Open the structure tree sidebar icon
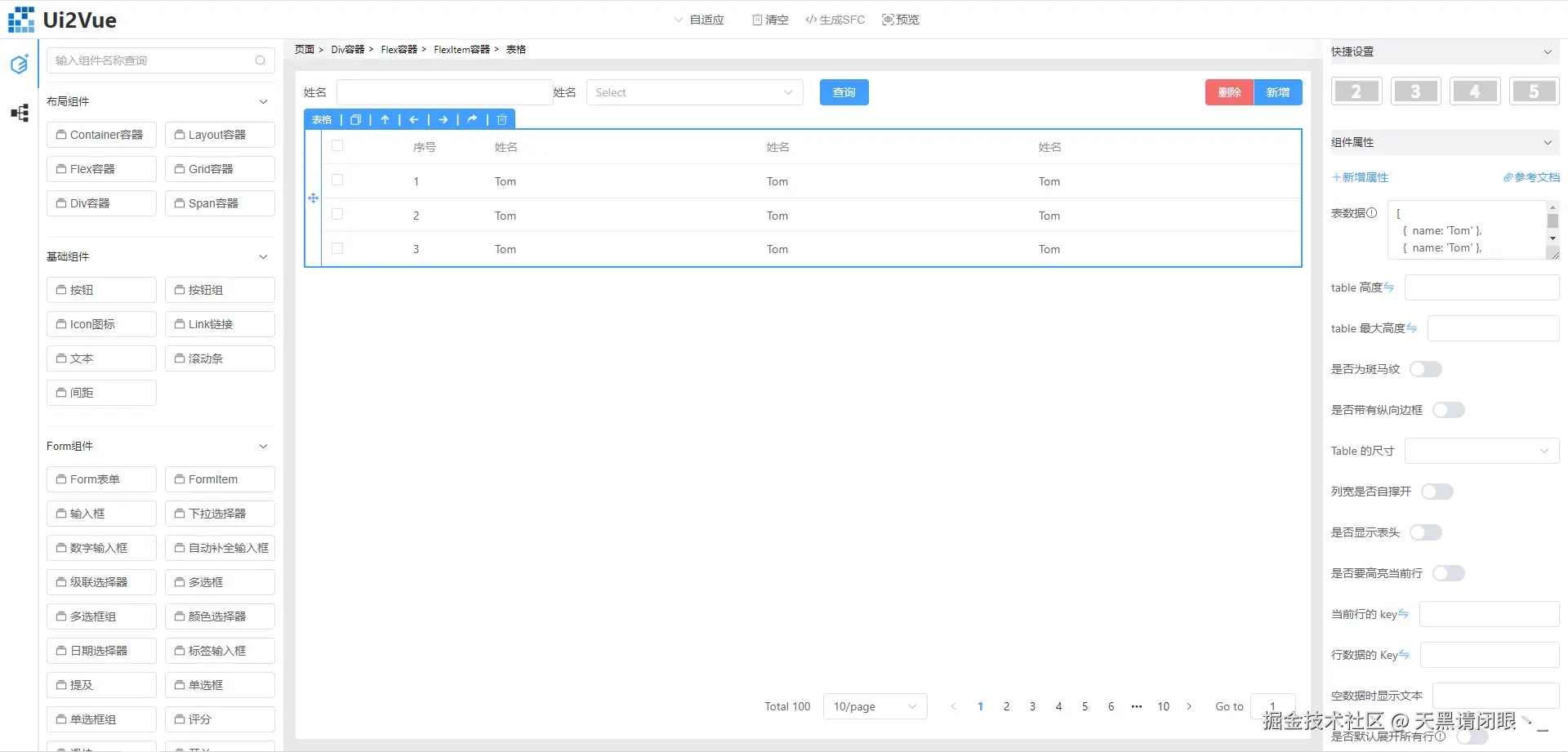 point(20,113)
